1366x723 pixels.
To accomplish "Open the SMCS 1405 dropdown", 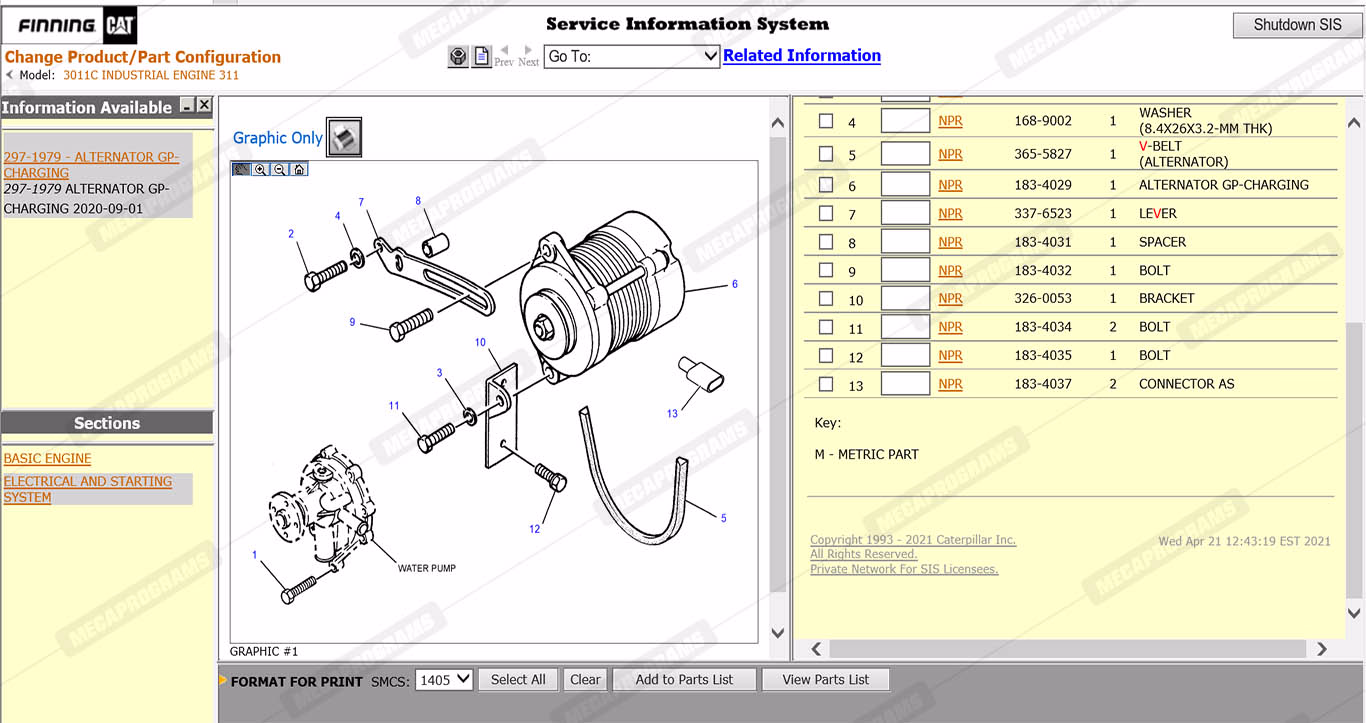I will click(x=444, y=679).
